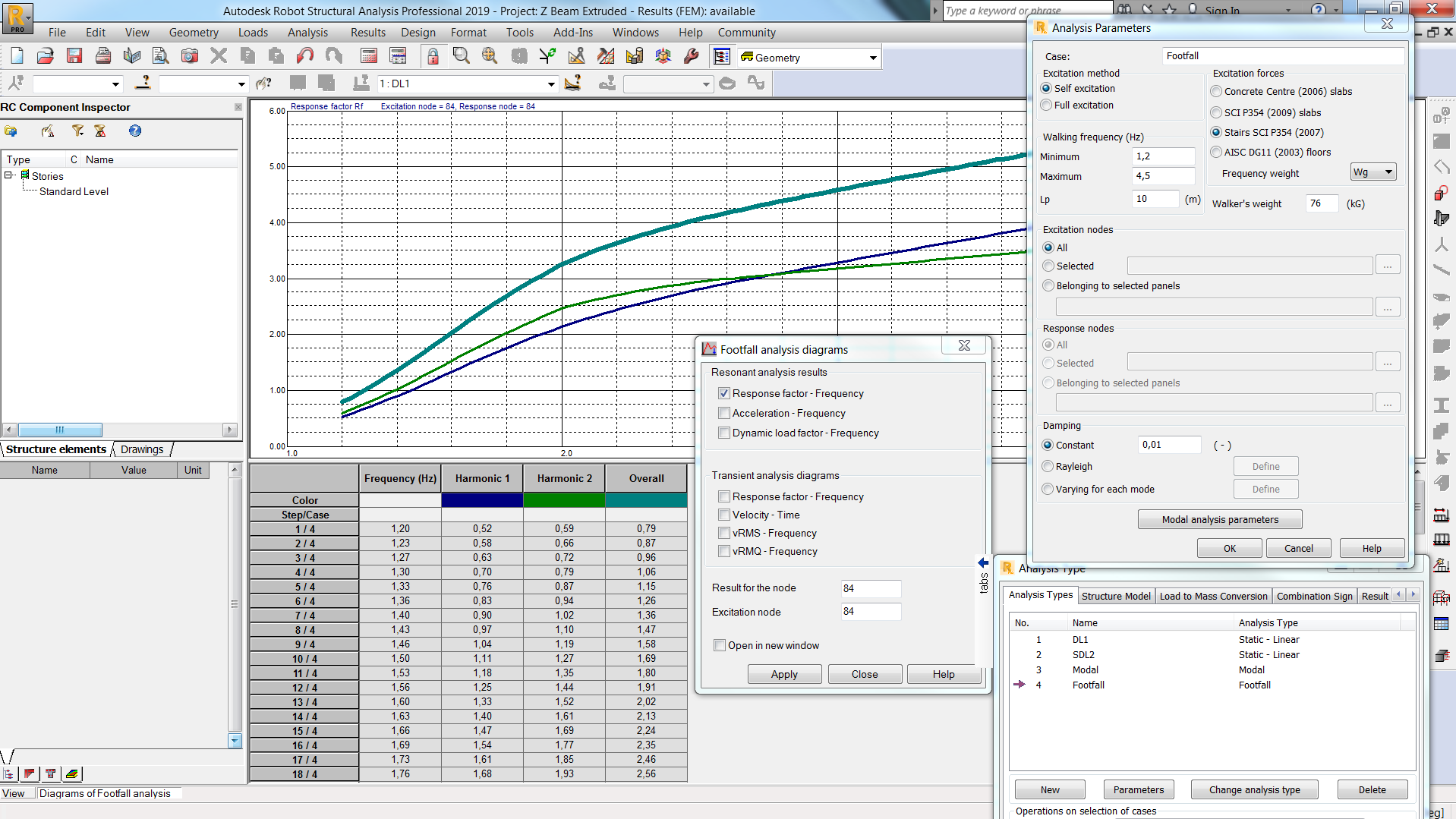Click the Screen Capture camera icon
Image resolution: width=1456 pixels, height=819 pixels.
coord(189,56)
